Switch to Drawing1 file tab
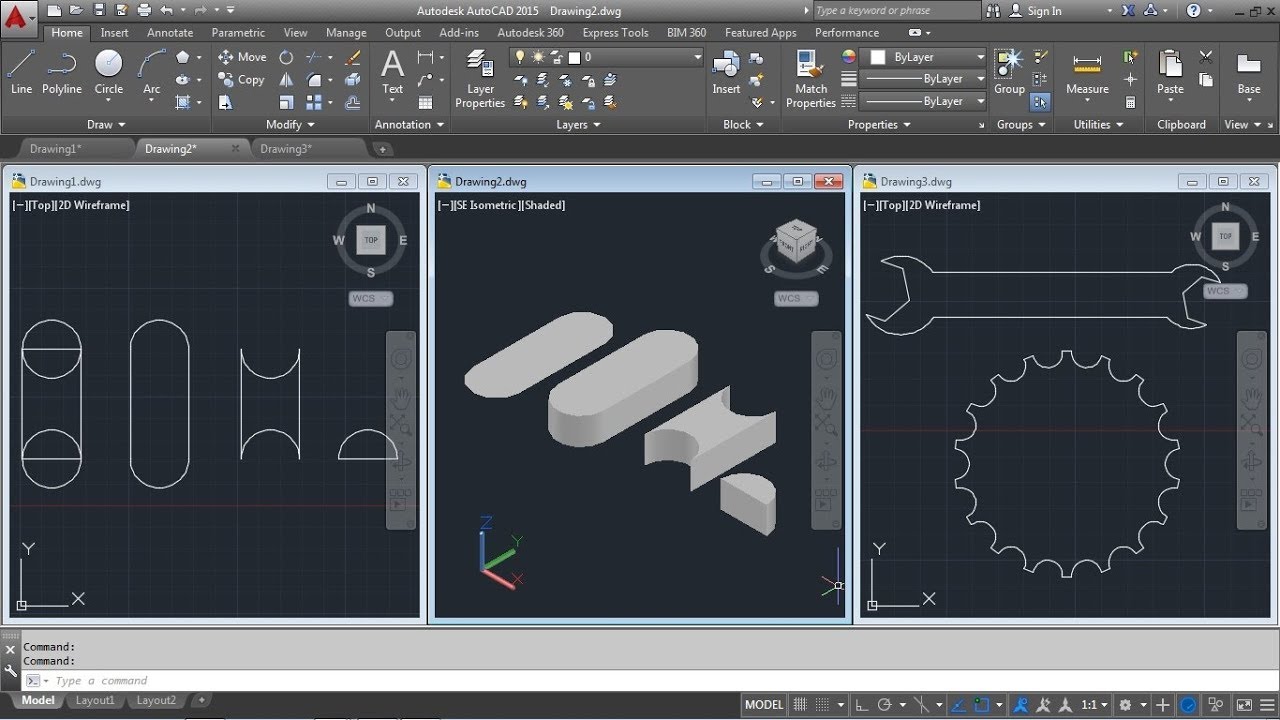The image size is (1280, 720). [x=56, y=149]
